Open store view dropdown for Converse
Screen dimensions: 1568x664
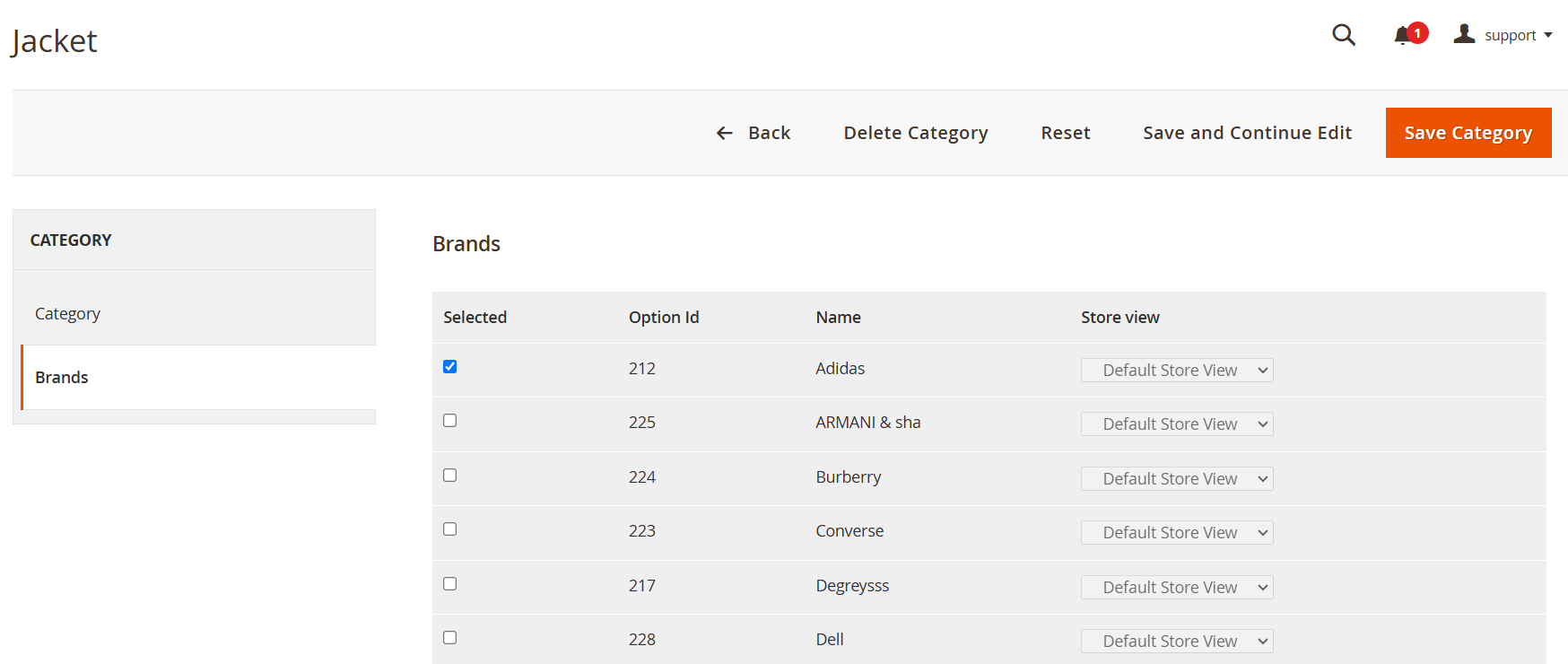click(1177, 533)
